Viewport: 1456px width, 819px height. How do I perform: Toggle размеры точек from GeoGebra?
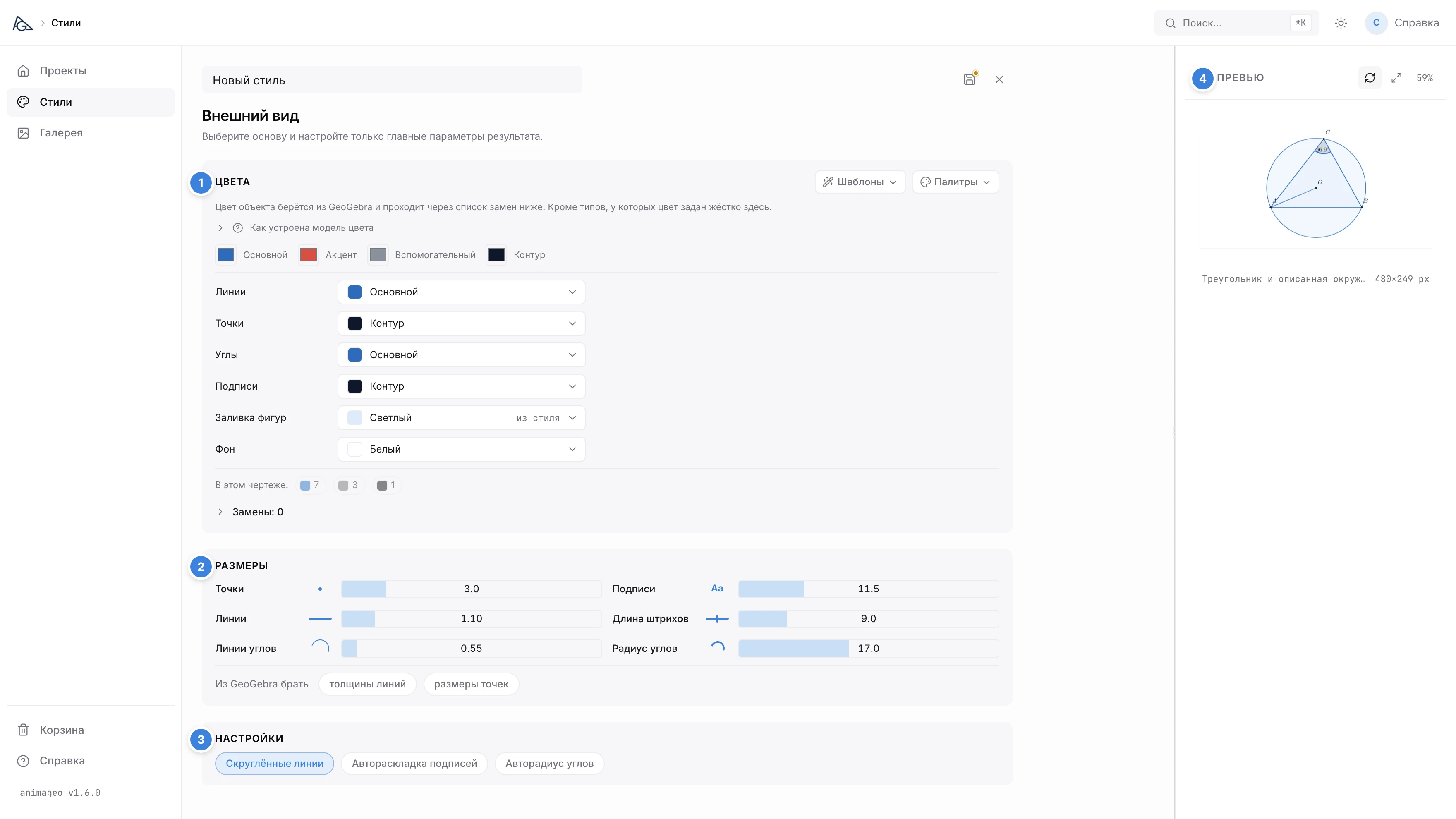tap(471, 684)
